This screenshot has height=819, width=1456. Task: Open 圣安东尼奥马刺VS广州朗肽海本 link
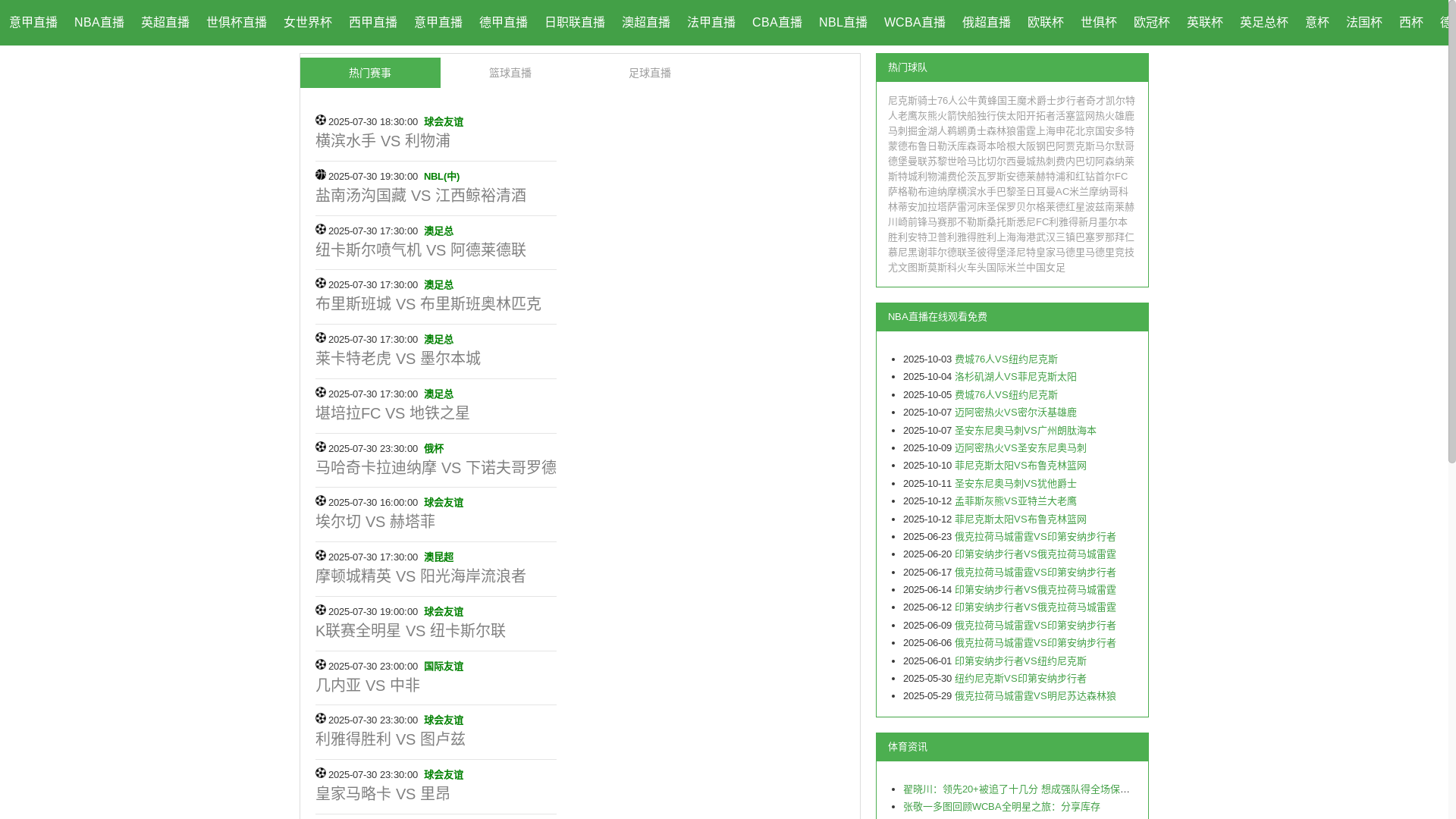click(1025, 431)
